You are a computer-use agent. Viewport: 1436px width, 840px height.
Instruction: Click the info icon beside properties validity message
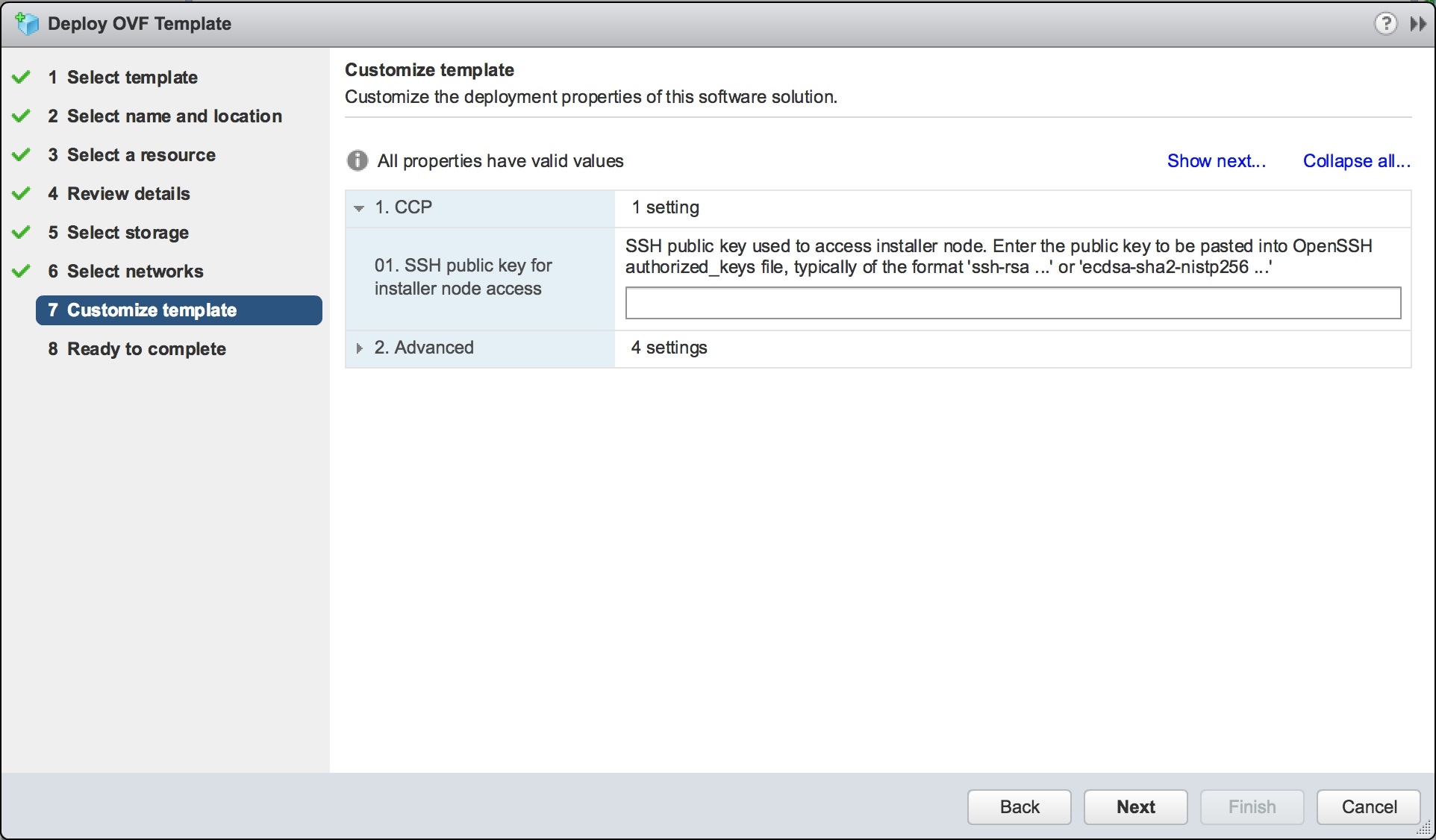click(x=357, y=160)
